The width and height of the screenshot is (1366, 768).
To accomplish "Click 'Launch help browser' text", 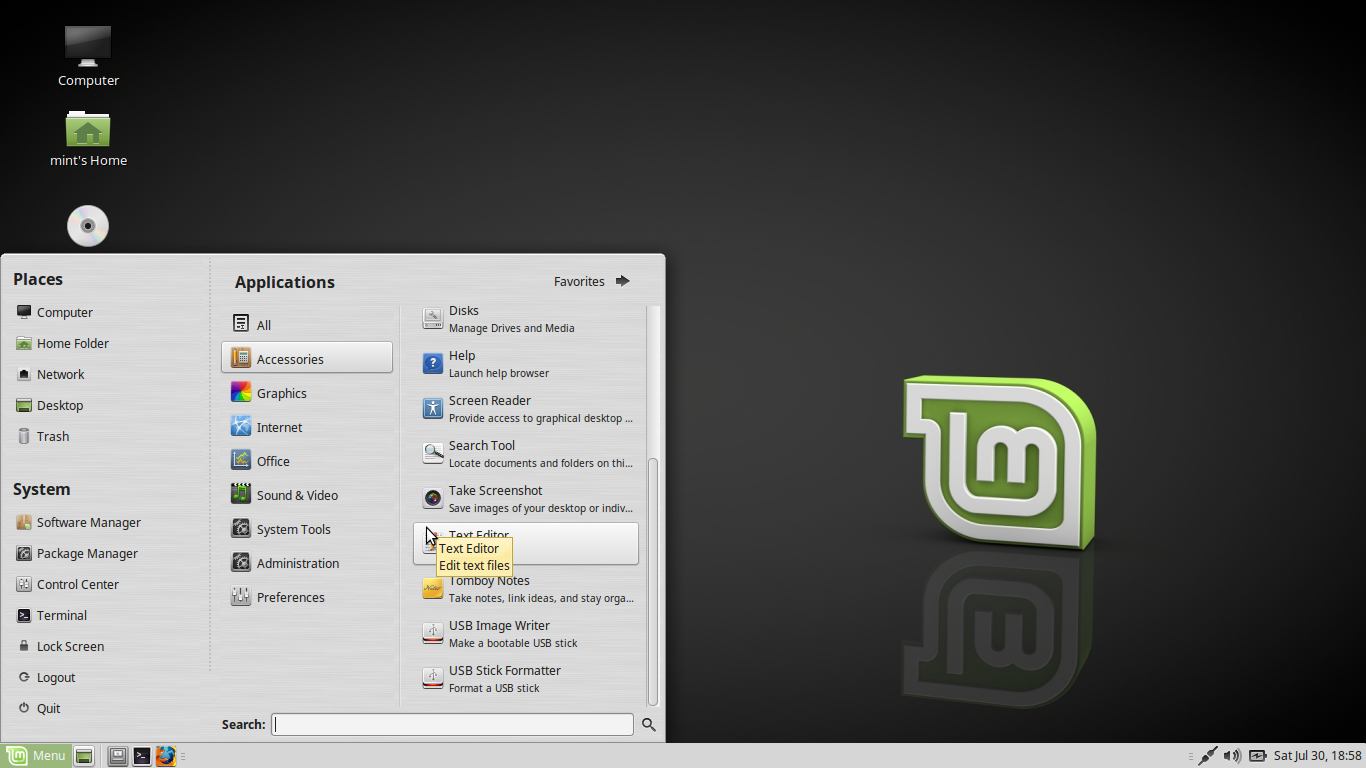I will [499, 373].
